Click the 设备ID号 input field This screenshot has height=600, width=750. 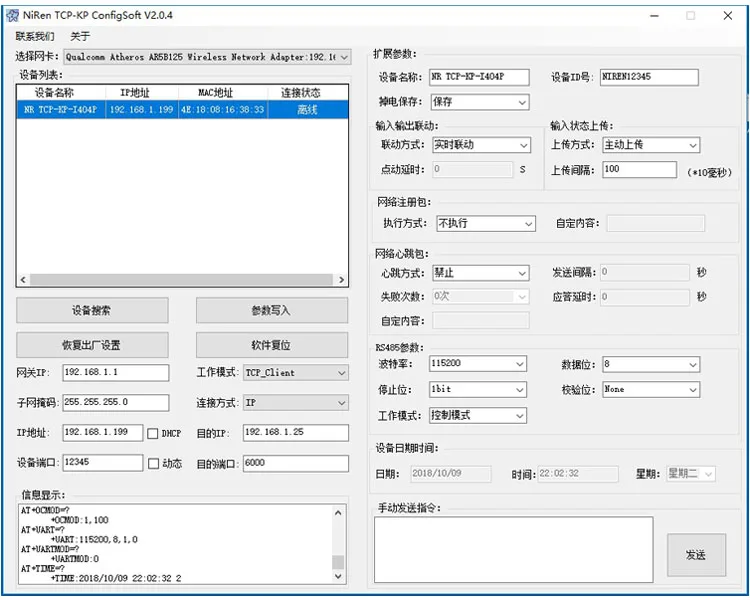[x=649, y=77]
